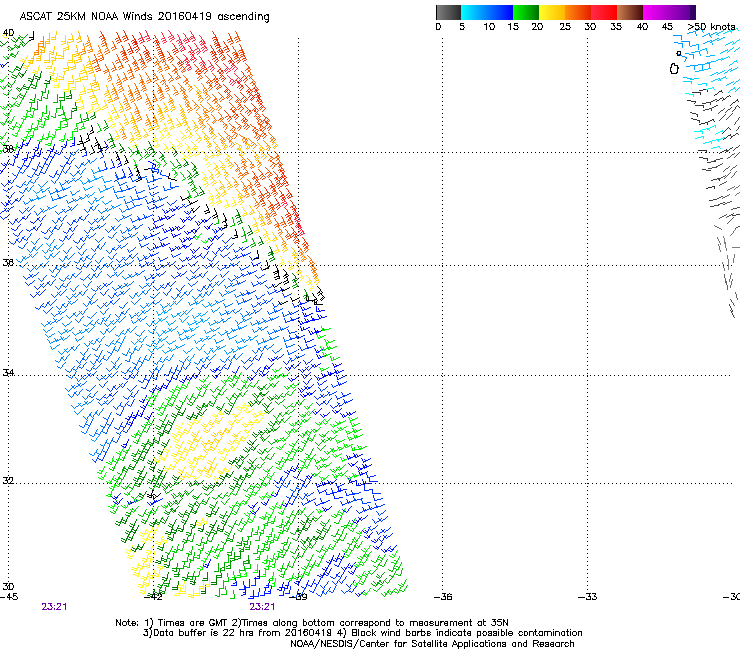Click the small island outline above the larger one
Screen dimensions: 740x650
679,53
